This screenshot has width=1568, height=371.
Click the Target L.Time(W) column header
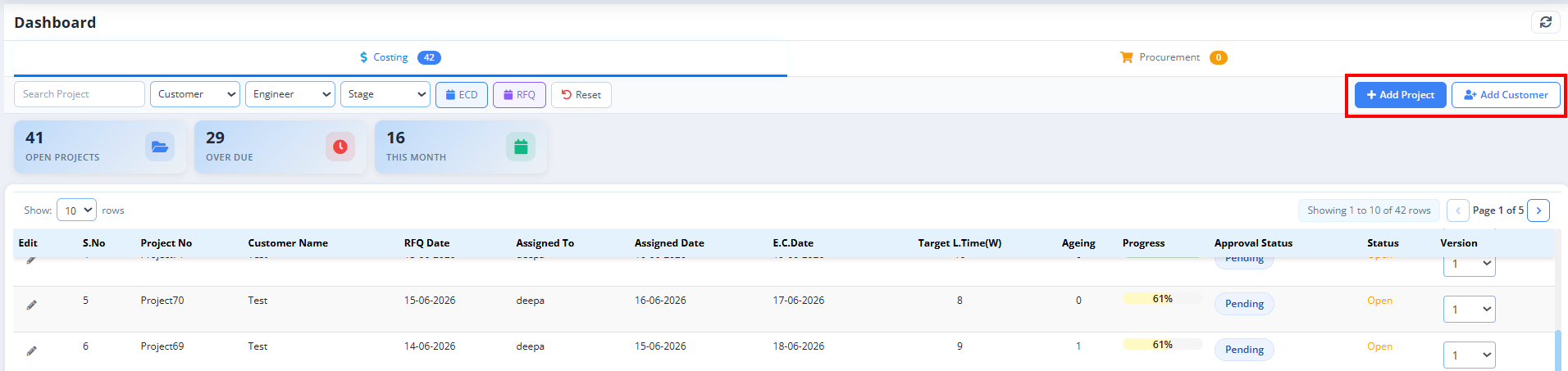click(959, 243)
